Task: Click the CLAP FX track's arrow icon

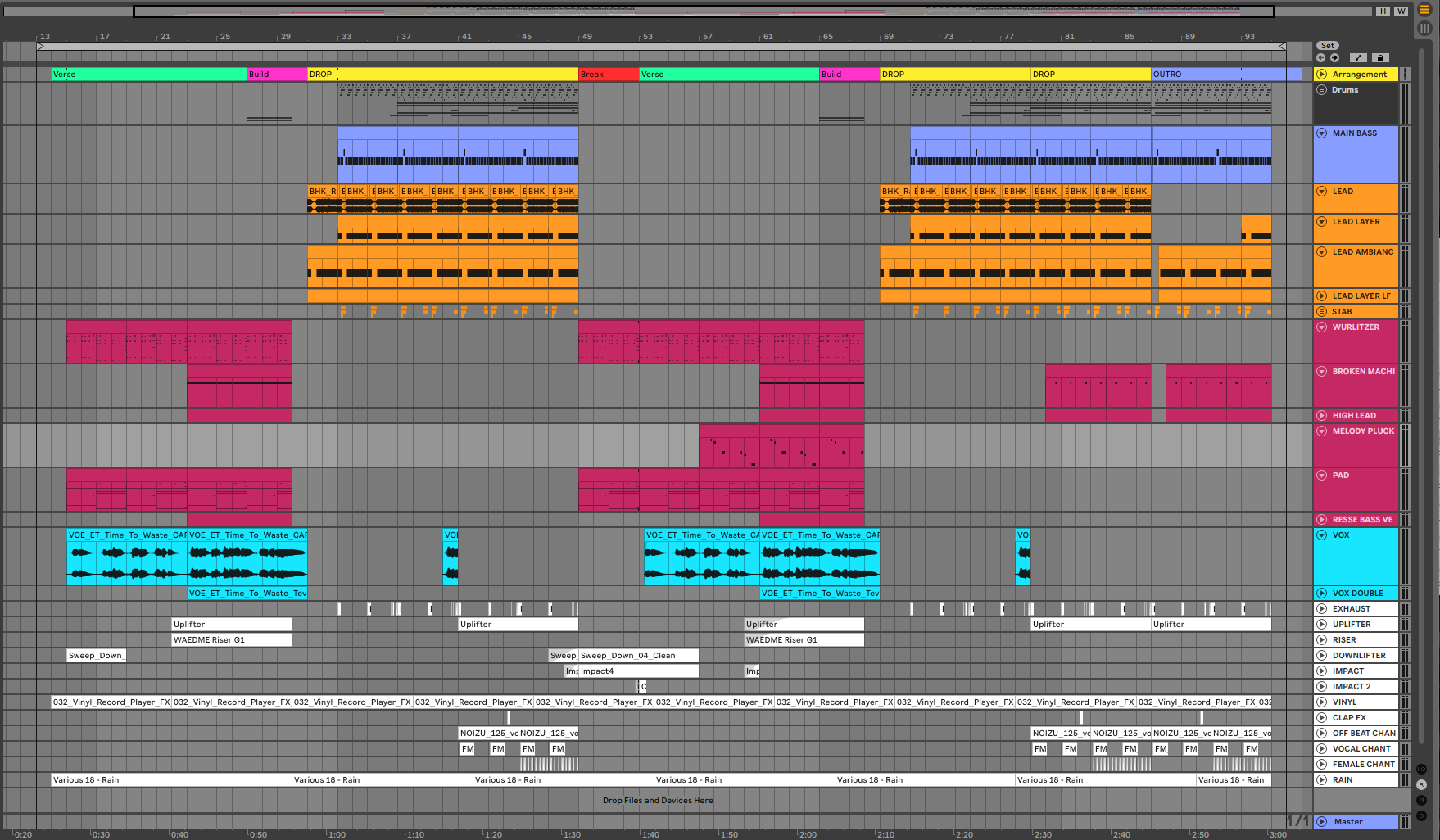Action: click(x=1321, y=718)
